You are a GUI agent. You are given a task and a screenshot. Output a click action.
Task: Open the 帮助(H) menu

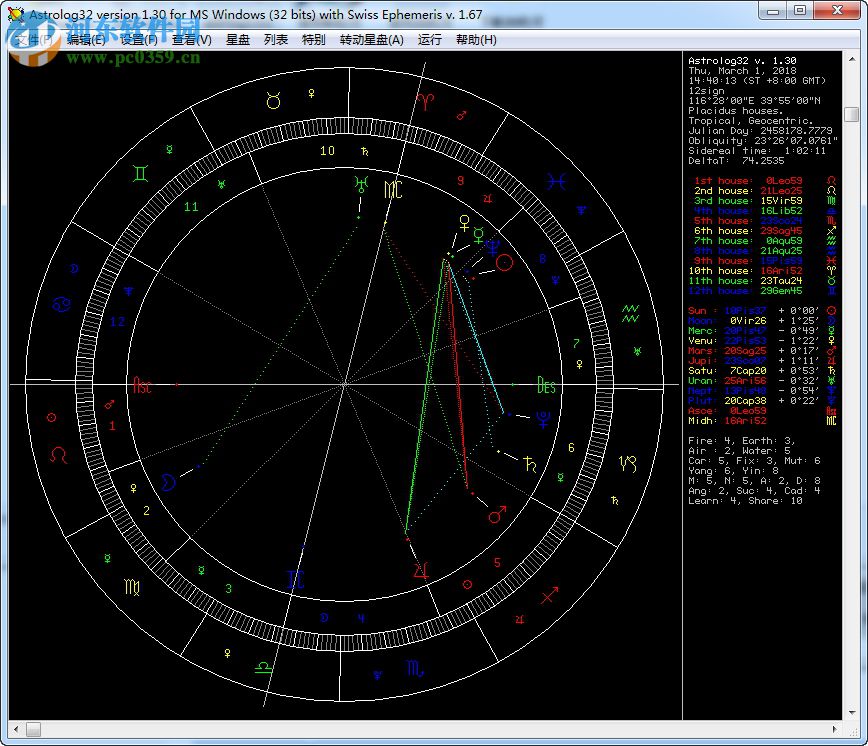click(x=476, y=40)
